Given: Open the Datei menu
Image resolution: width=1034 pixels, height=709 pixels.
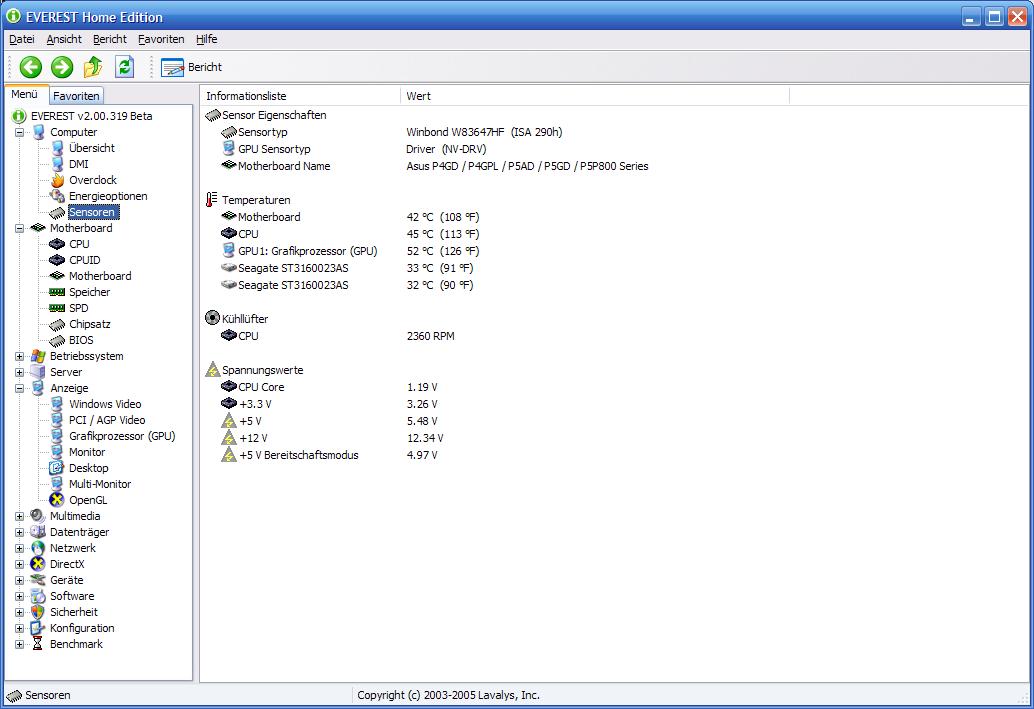Looking at the screenshot, I should tap(22, 39).
